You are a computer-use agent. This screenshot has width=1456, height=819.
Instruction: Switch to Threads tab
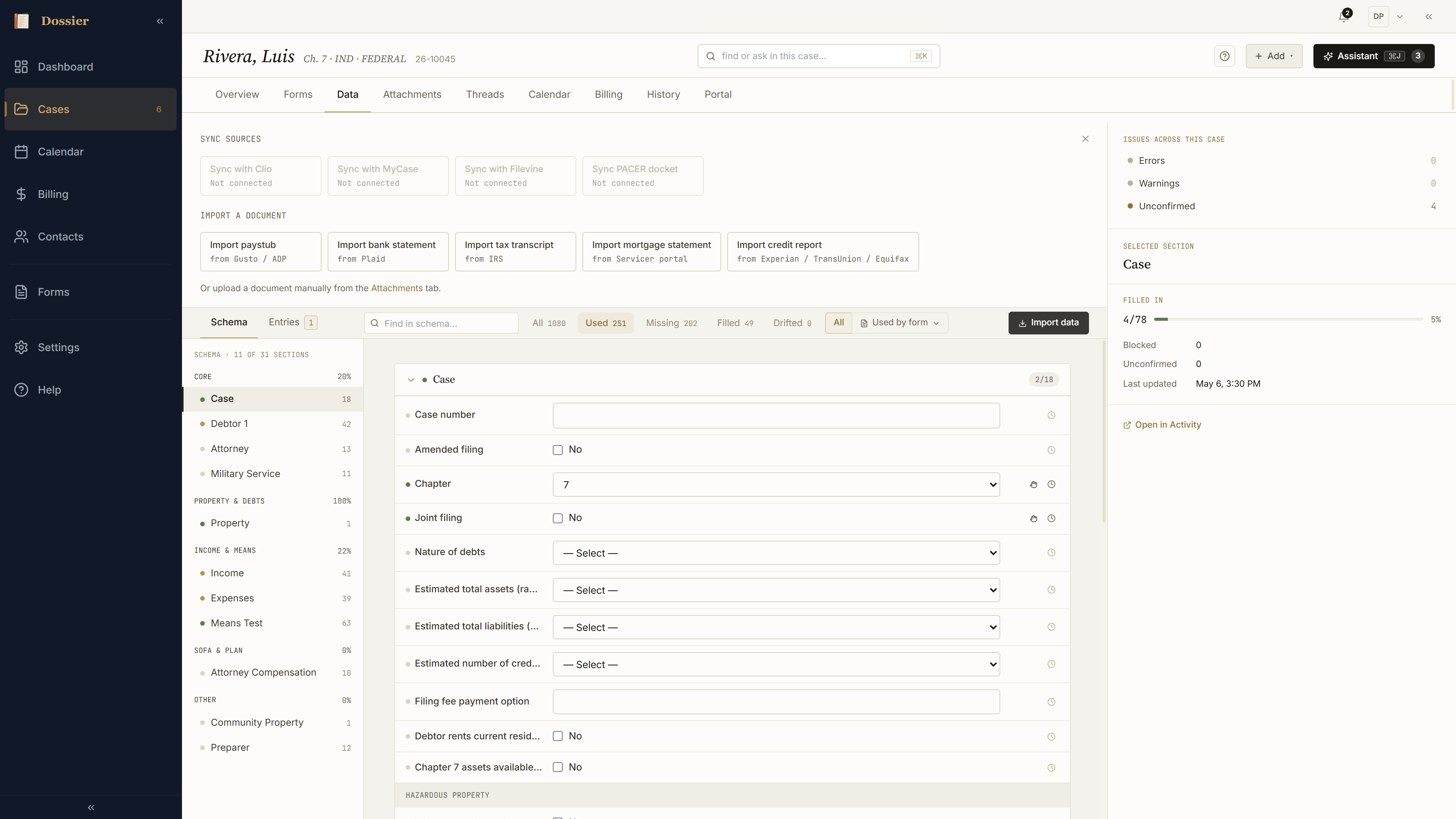coord(485,94)
